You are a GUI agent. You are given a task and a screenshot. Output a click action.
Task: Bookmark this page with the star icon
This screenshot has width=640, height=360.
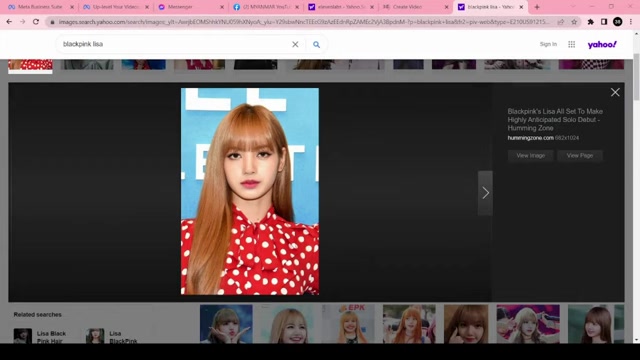point(574,22)
